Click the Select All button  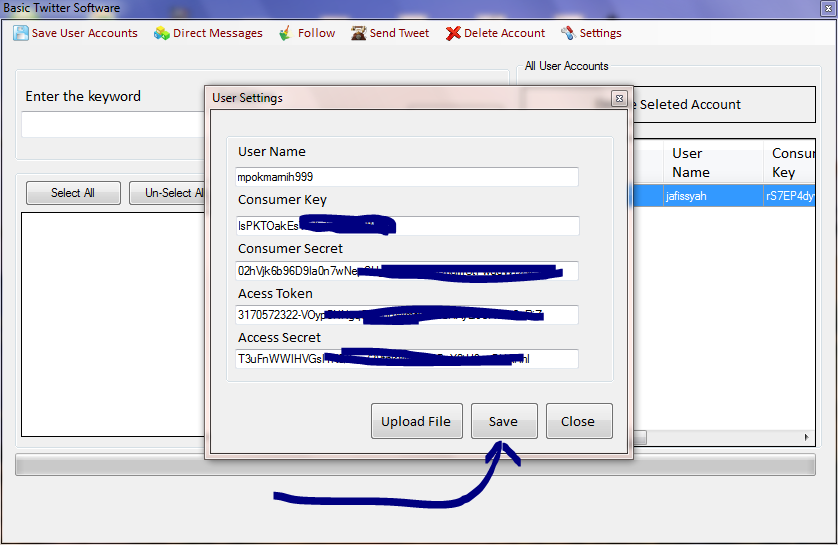pos(73,193)
